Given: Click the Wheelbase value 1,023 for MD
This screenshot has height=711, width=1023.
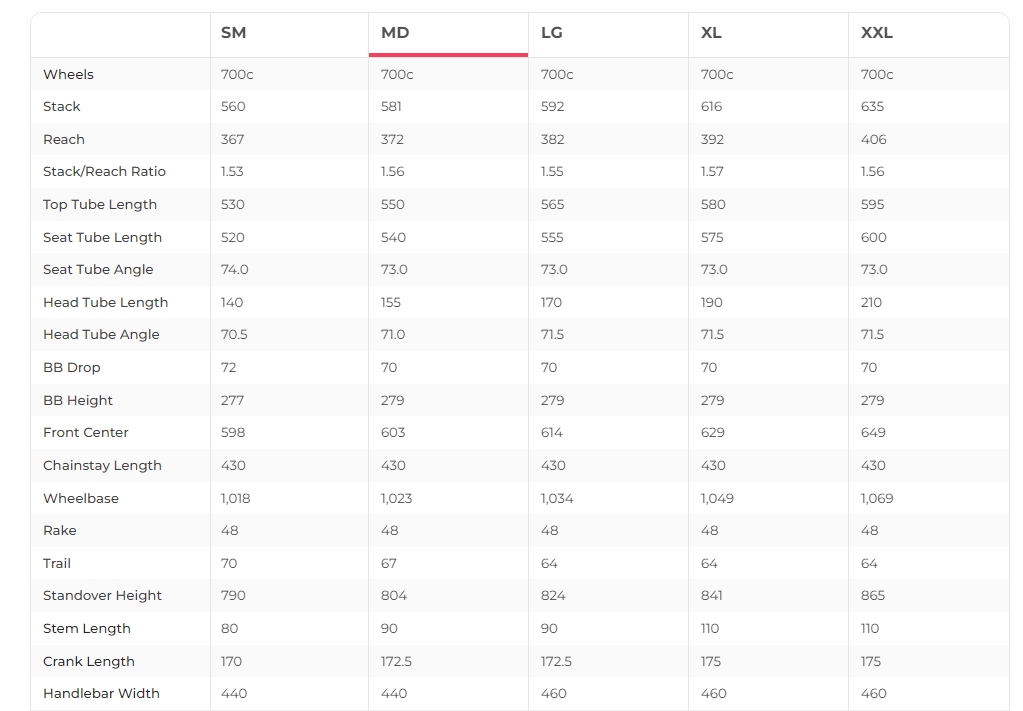Looking at the screenshot, I should click(397, 498).
